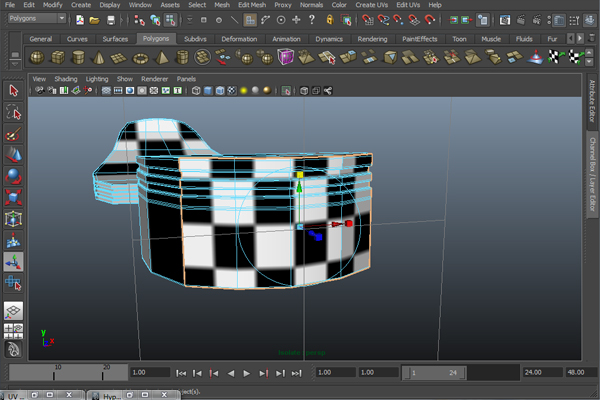
Task: Toggle lock selection padlock icon
Action: 329,20
